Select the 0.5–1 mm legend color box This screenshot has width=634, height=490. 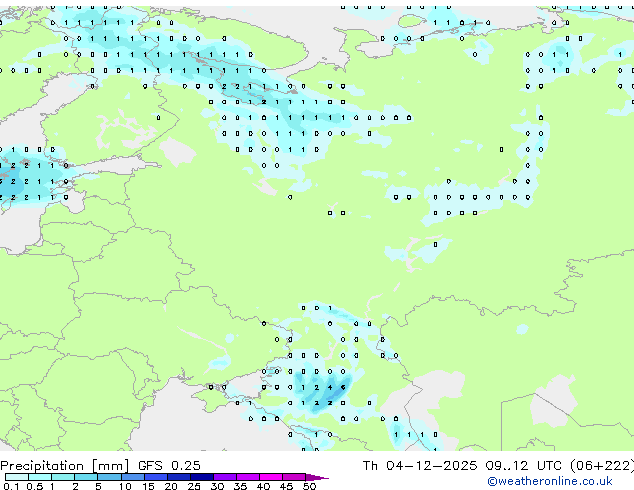click(x=40, y=477)
